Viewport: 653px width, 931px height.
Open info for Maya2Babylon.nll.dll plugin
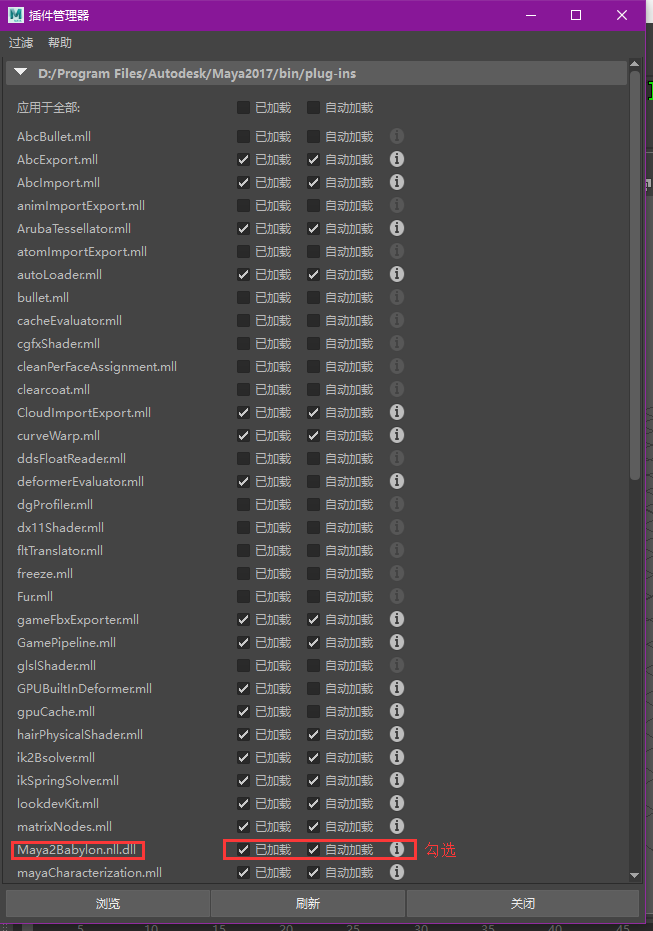tap(397, 849)
